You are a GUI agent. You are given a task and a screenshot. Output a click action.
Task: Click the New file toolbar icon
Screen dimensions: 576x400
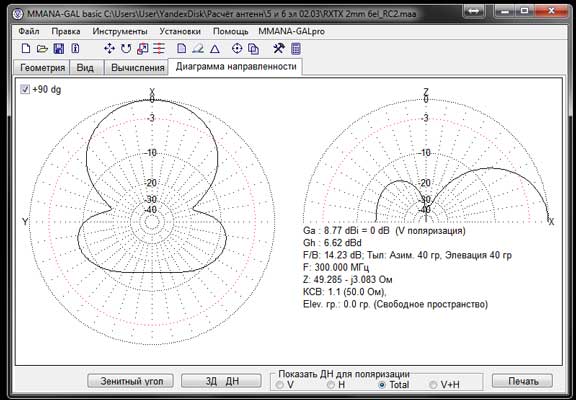[26, 48]
